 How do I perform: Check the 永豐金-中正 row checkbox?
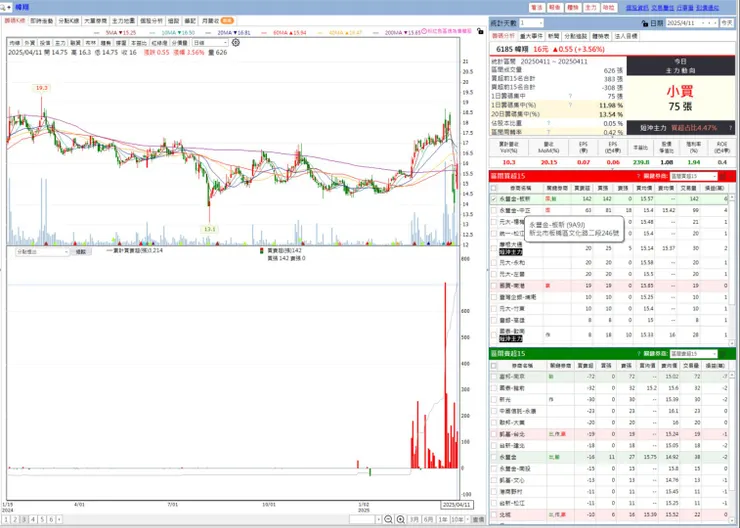(494, 210)
